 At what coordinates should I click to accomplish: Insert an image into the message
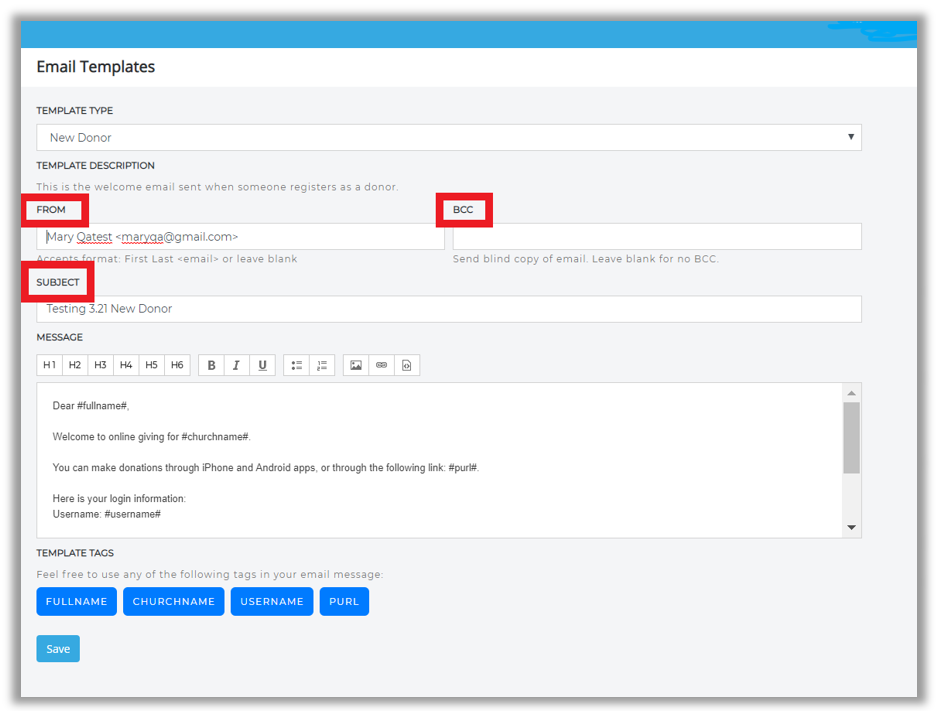(356, 365)
